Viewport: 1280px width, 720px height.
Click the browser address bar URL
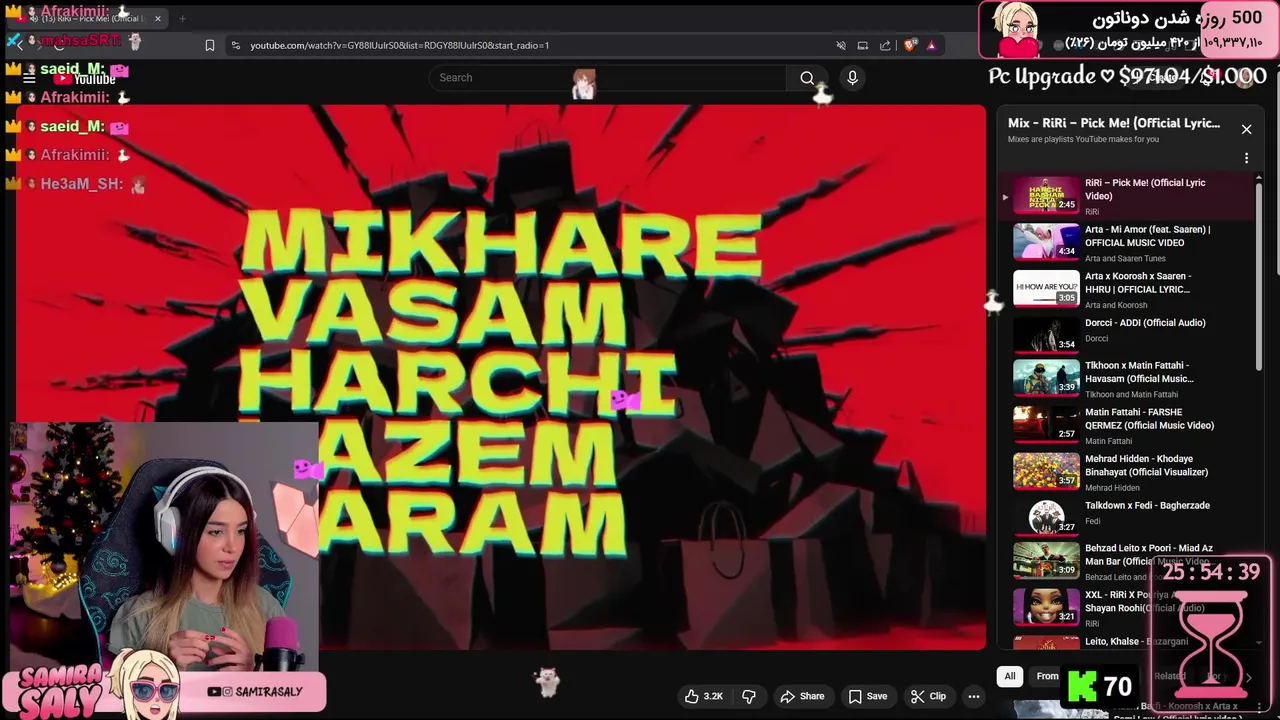pos(400,45)
